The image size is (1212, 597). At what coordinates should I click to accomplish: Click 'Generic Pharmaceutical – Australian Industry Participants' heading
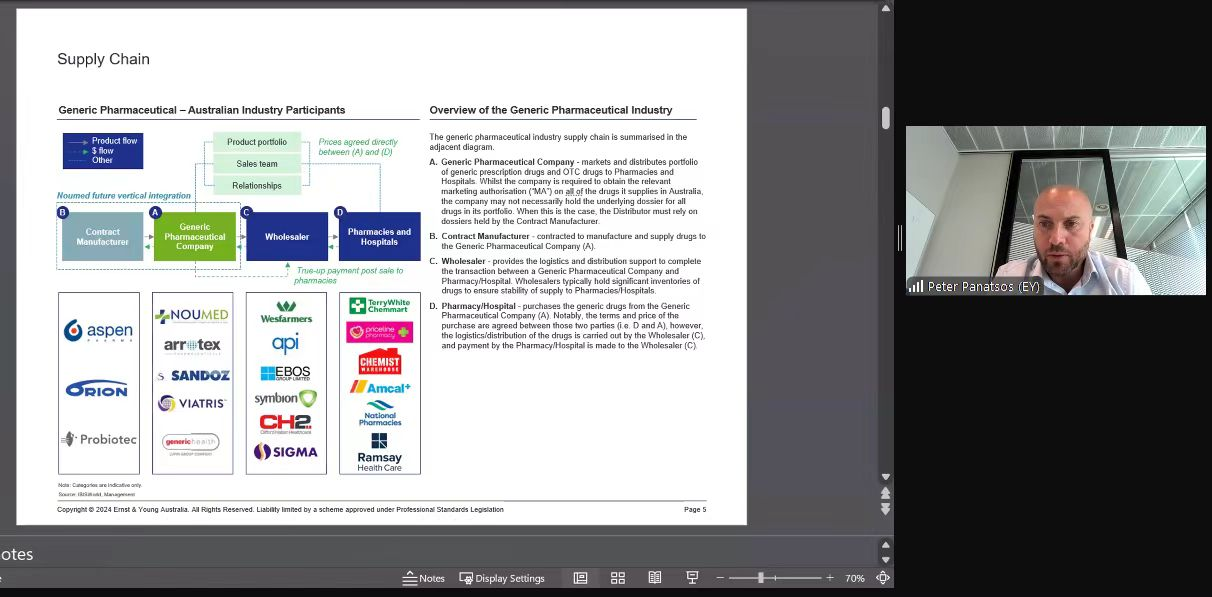(202, 110)
